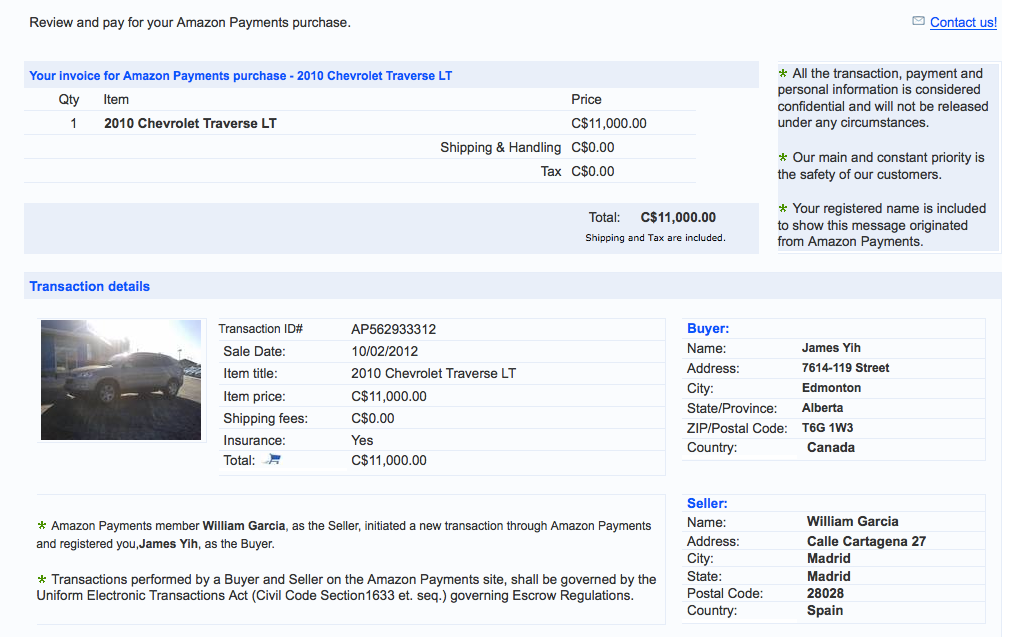Click the shopping cart icon next to Total

(x=272, y=460)
